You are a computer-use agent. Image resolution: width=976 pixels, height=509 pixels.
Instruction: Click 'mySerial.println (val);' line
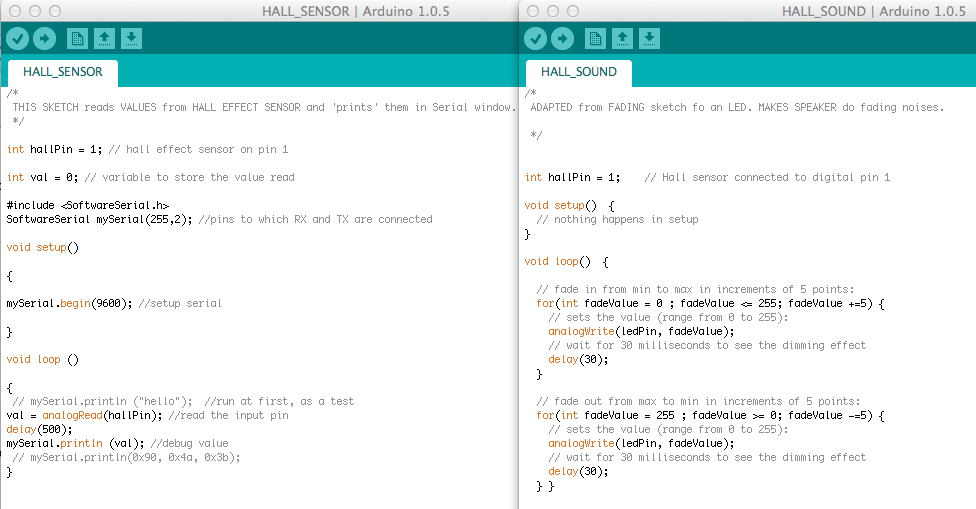[118, 444]
